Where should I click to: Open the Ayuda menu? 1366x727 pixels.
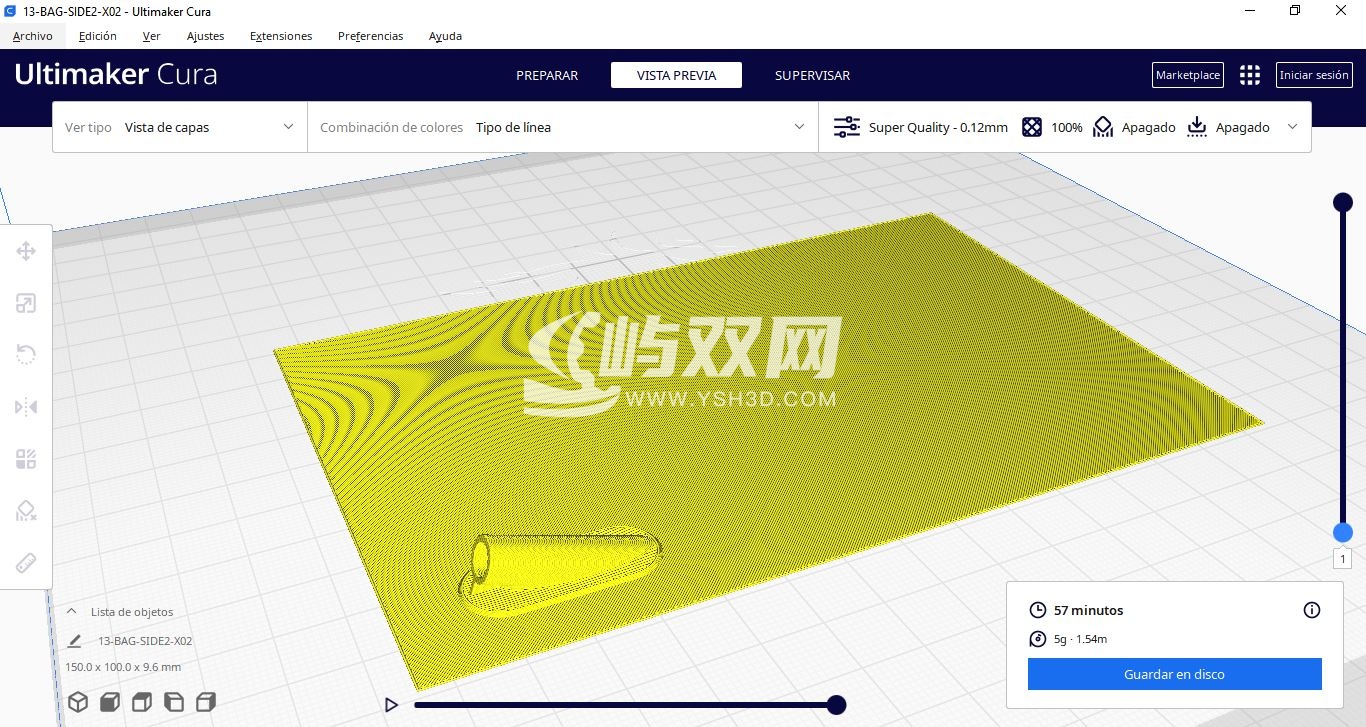(x=445, y=36)
